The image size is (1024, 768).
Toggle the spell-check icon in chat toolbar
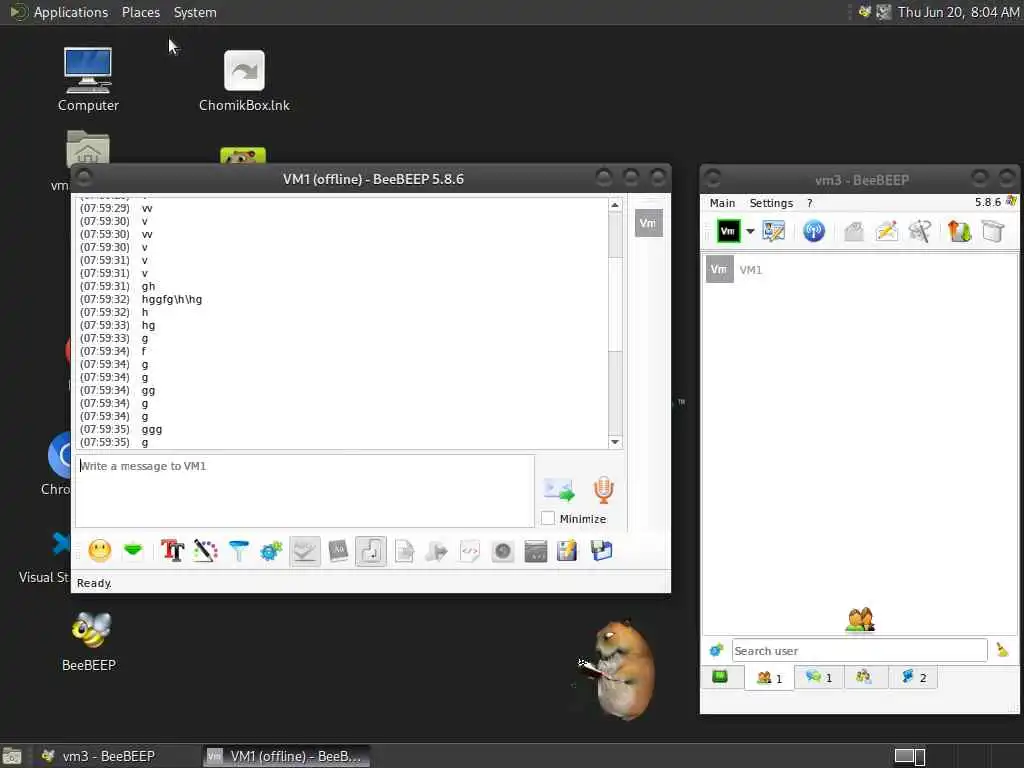(305, 552)
